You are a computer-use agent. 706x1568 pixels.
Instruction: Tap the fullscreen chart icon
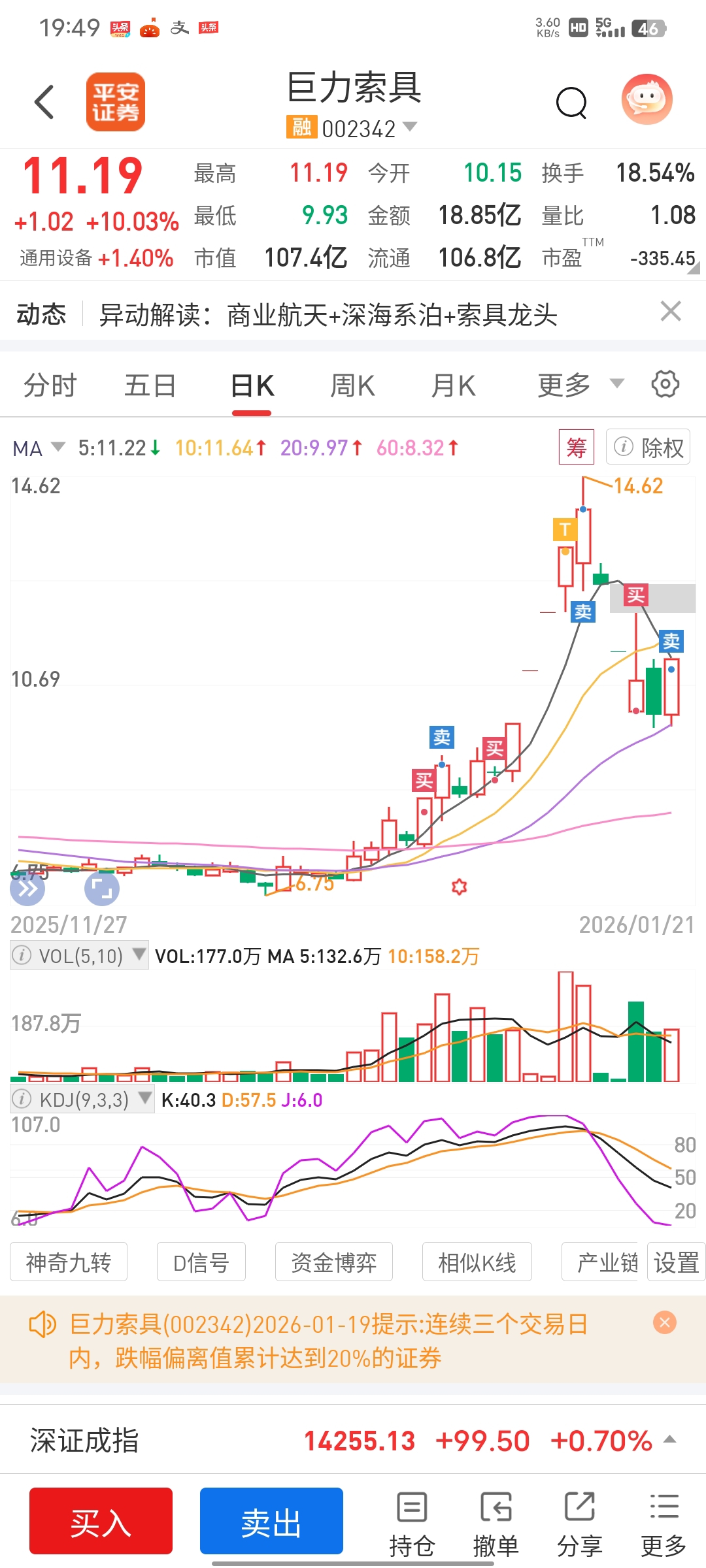click(102, 889)
